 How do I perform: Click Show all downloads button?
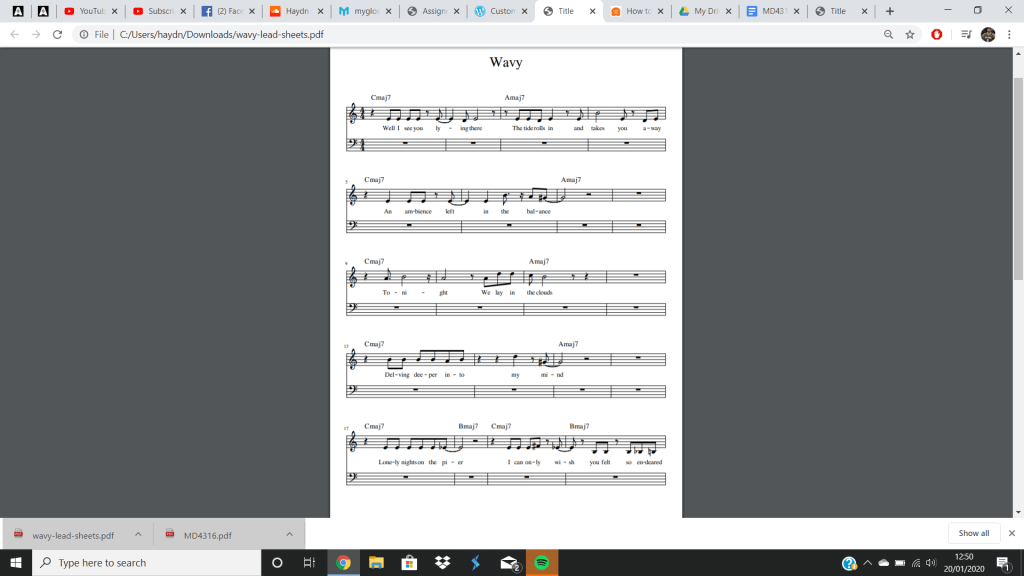tap(973, 533)
